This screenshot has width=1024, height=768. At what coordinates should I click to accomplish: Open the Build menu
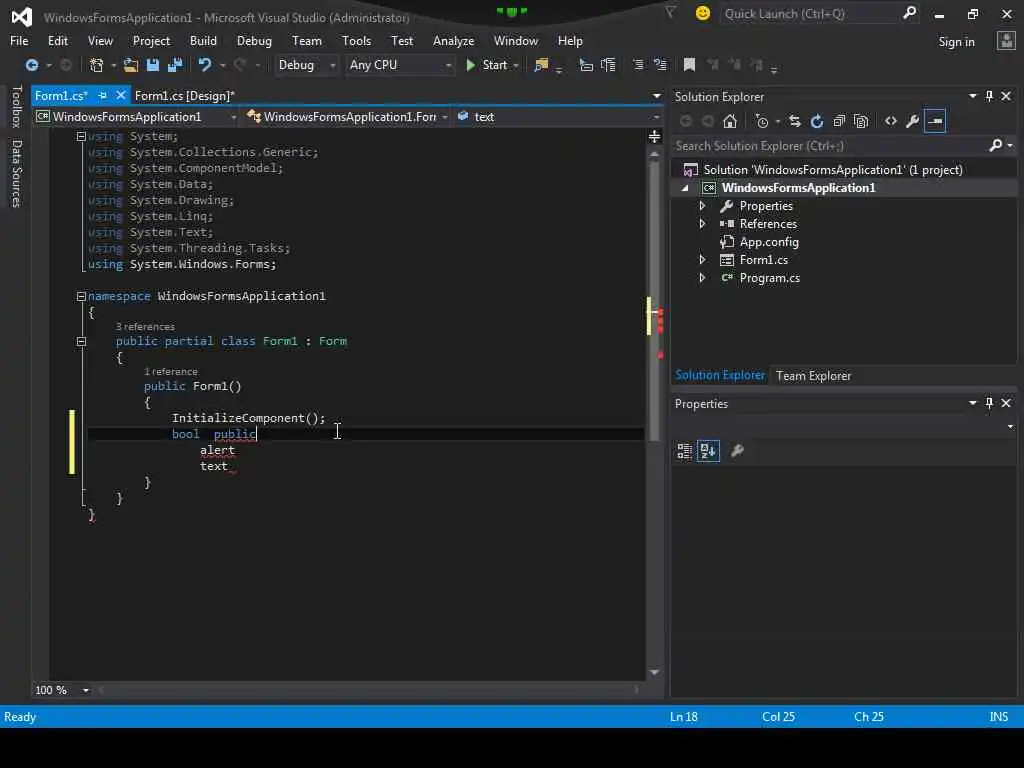(203, 40)
